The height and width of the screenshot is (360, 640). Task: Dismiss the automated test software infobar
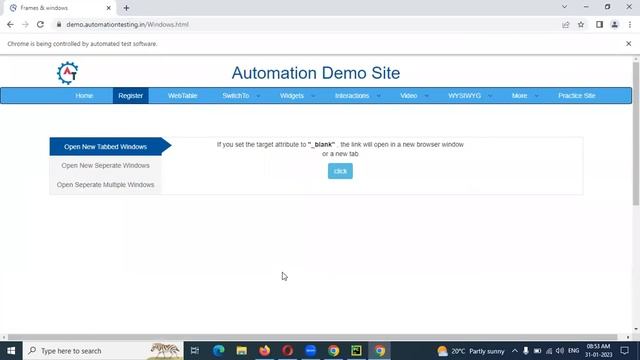[629, 44]
